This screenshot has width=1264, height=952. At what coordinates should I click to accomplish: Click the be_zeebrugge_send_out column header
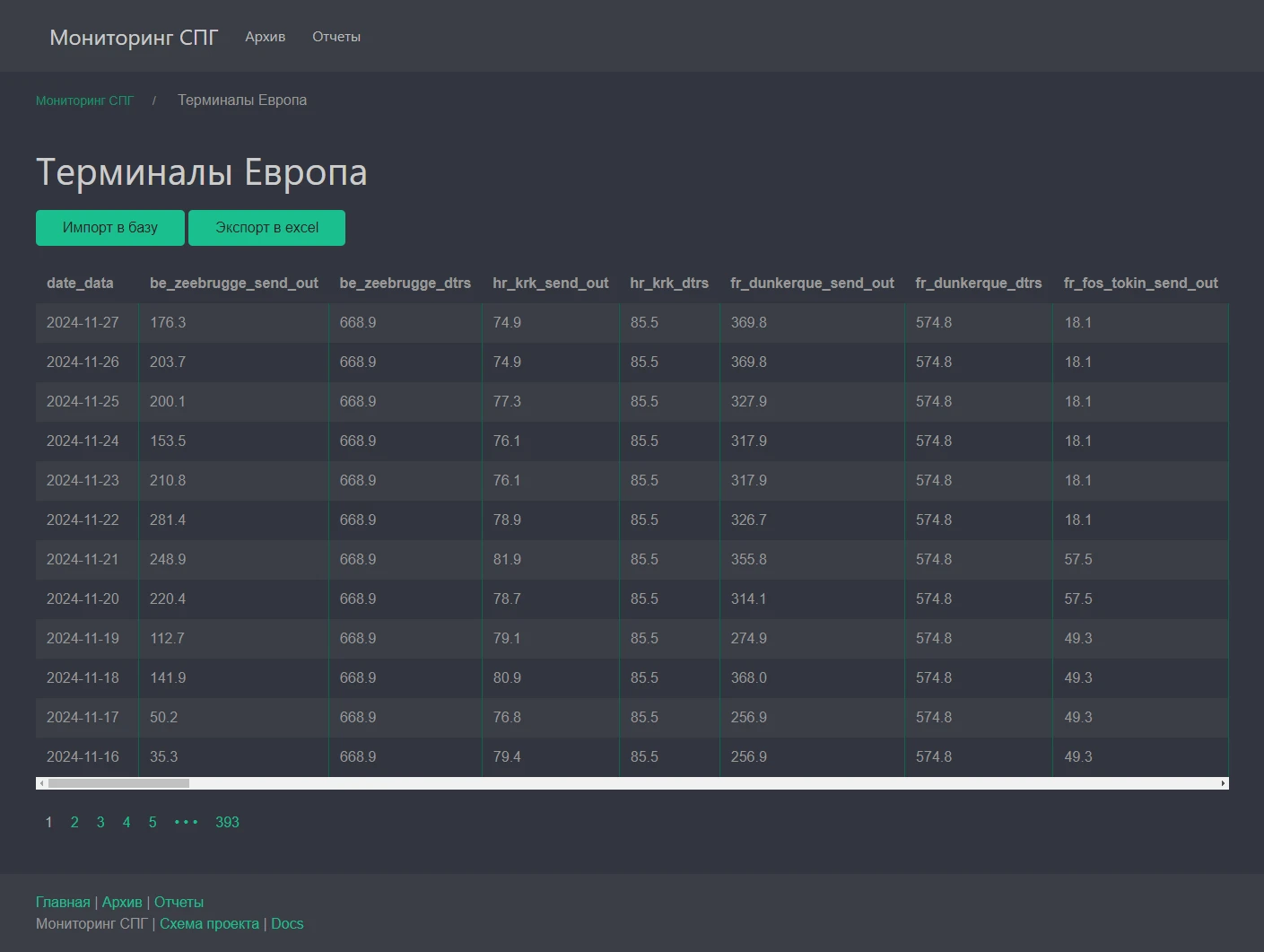pos(233,284)
